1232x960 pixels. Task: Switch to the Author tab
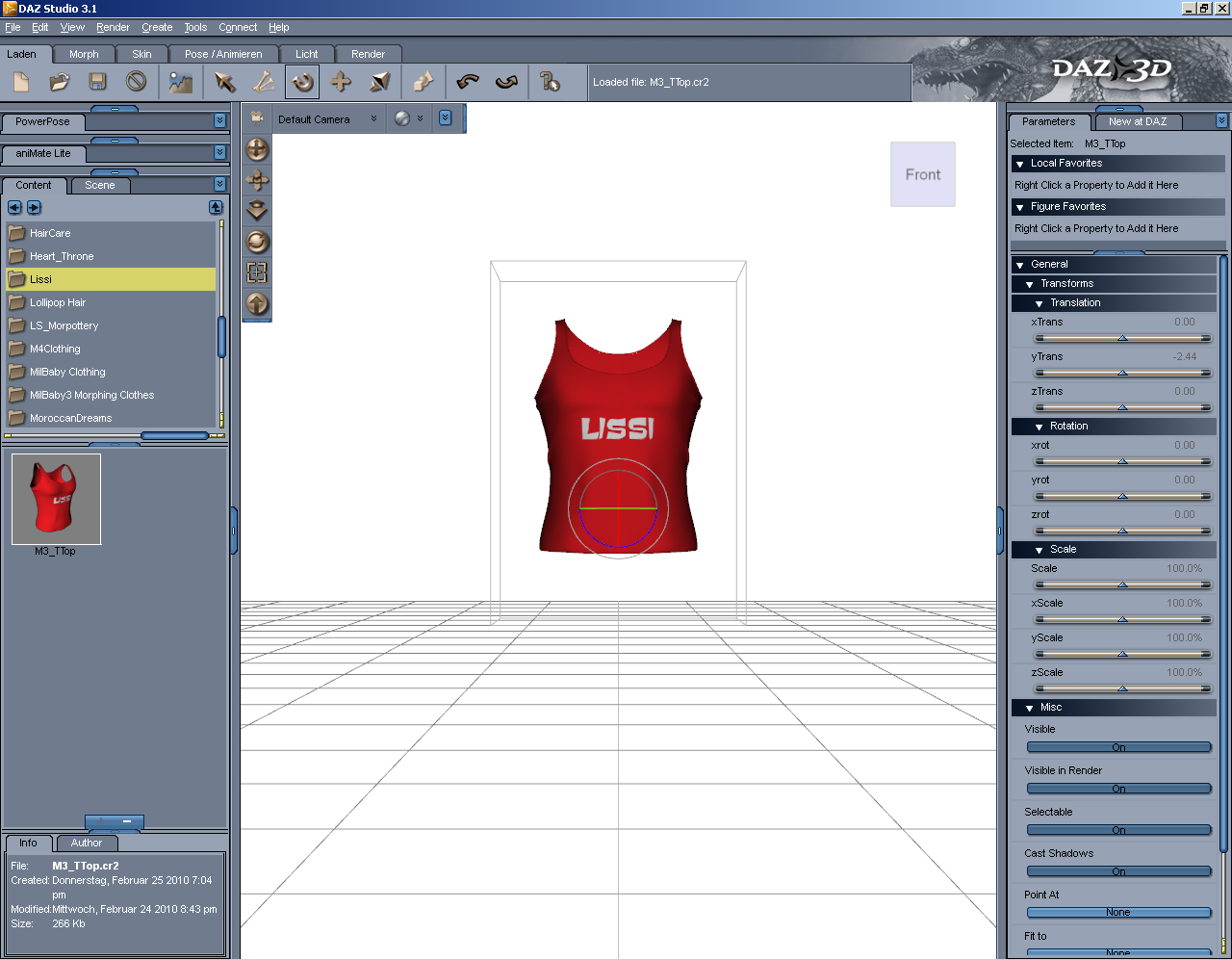tap(86, 843)
